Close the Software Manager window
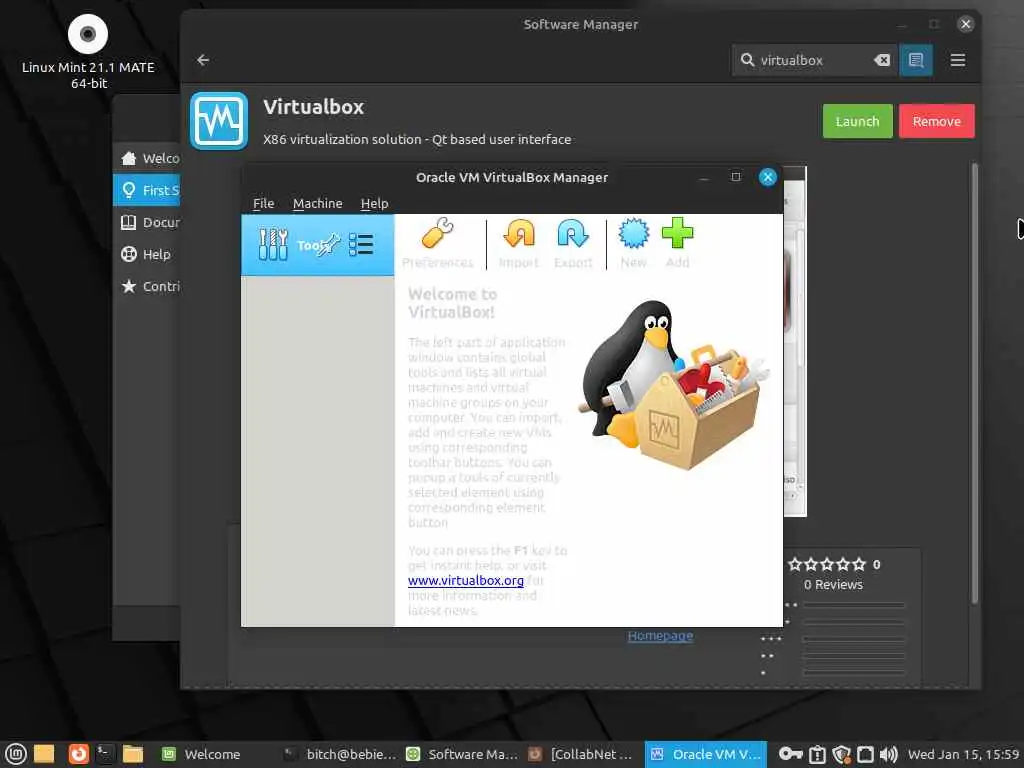The height and width of the screenshot is (768, 1024). (966, 24)
